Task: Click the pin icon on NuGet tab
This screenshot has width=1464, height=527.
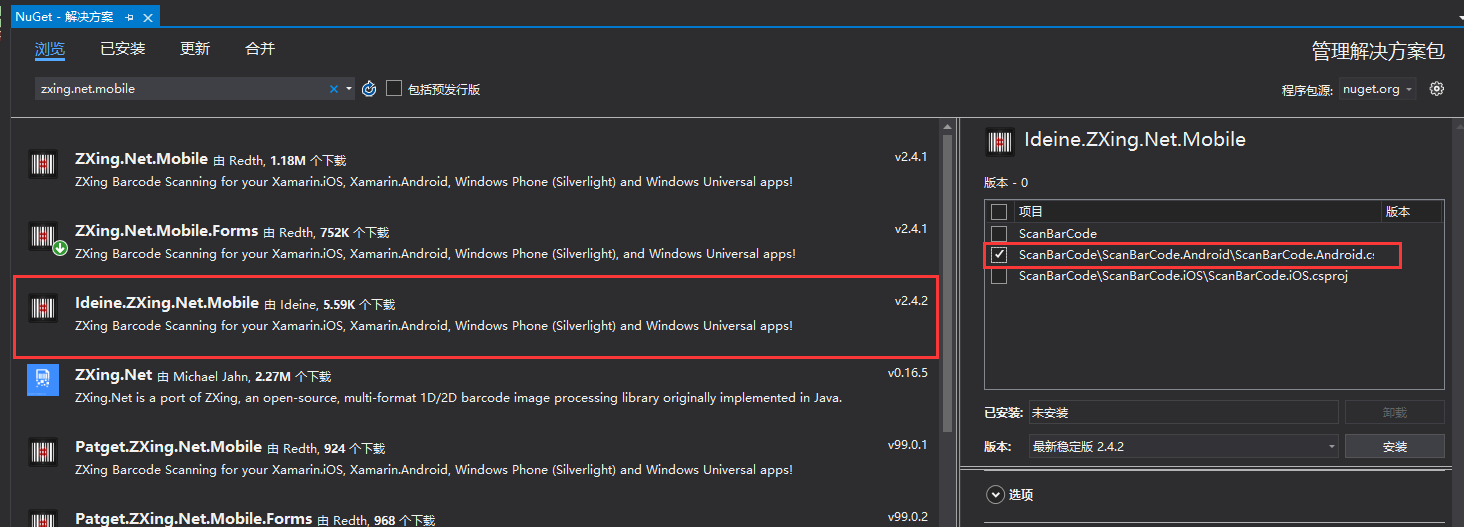Action: coord(130,17)
